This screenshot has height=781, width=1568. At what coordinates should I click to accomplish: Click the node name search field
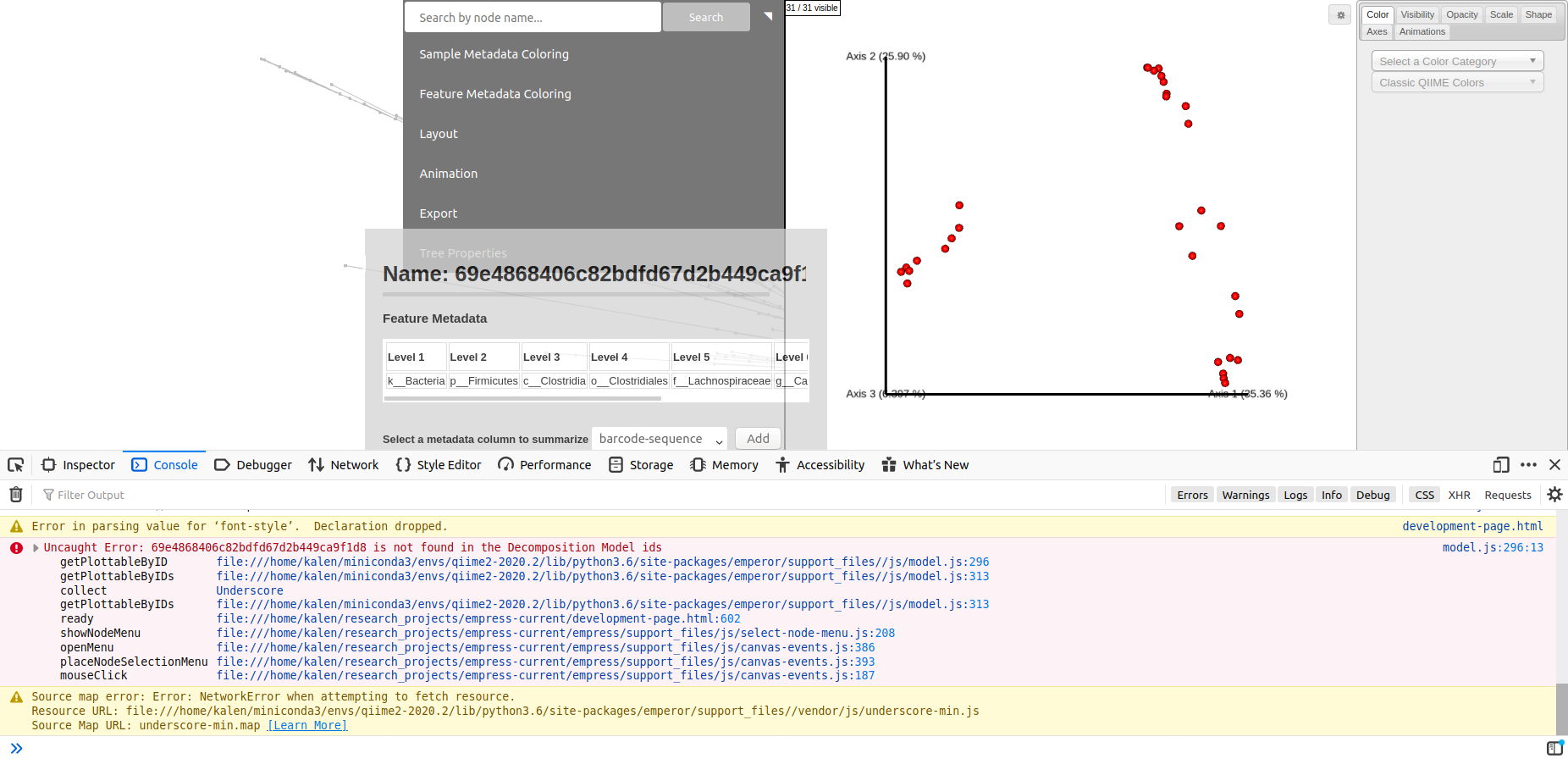coord(533,16)
